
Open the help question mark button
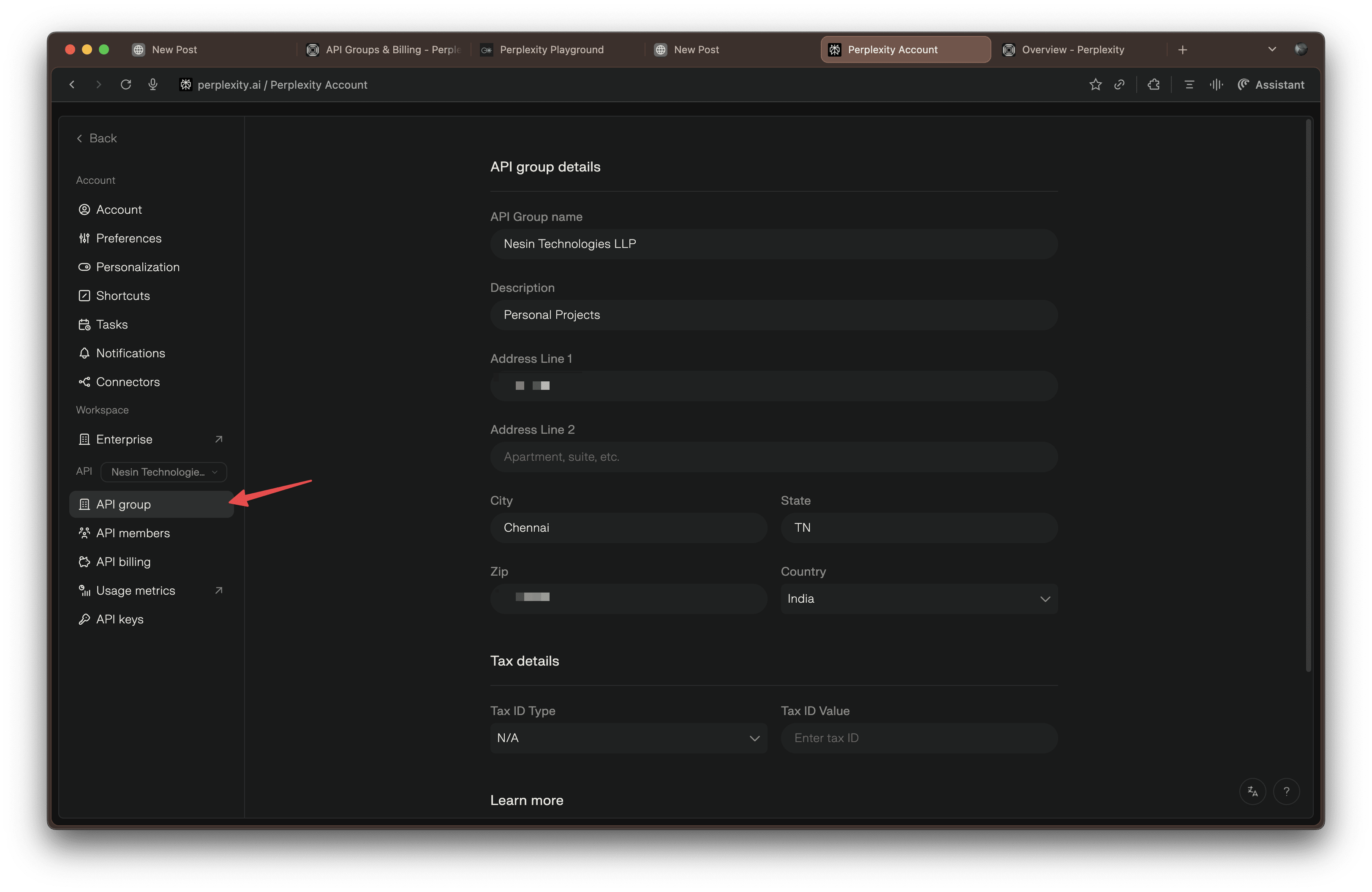coord(1286,792)
